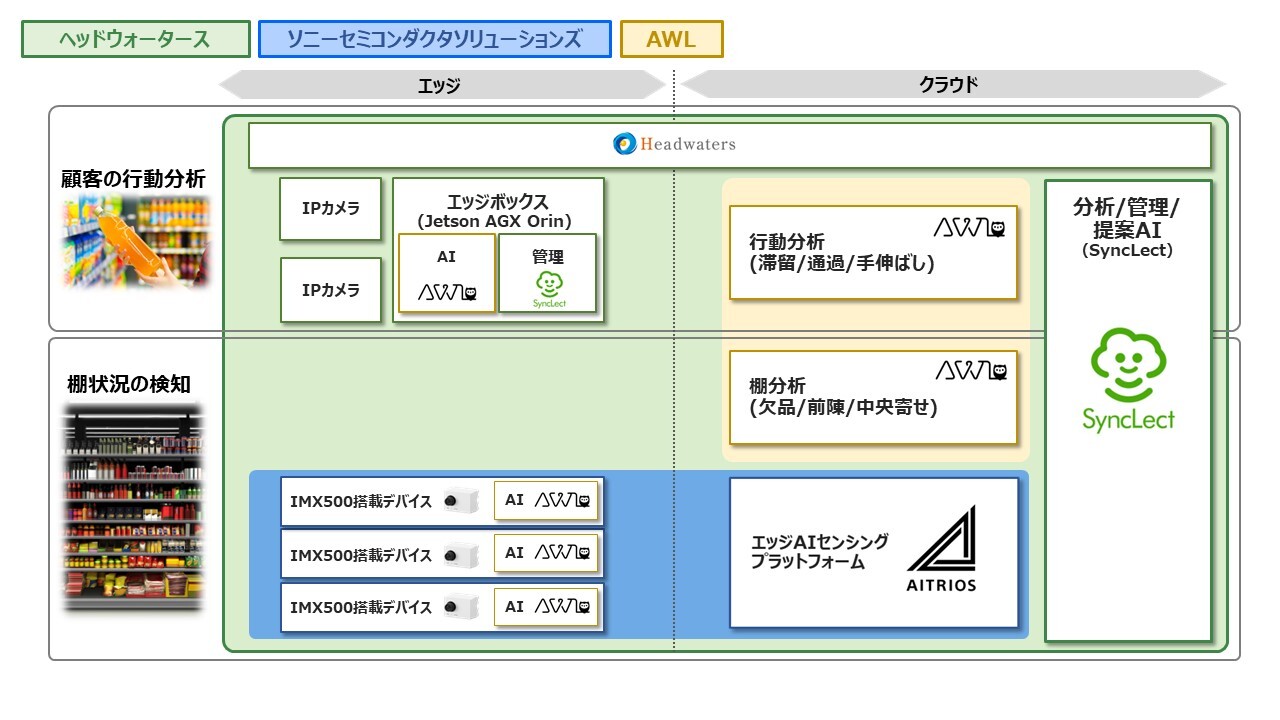Image resolution: width=1280 pixels, height=720 pixels.
Task: Select the ヘッドウォータース legend label
Action: [136, 39]
